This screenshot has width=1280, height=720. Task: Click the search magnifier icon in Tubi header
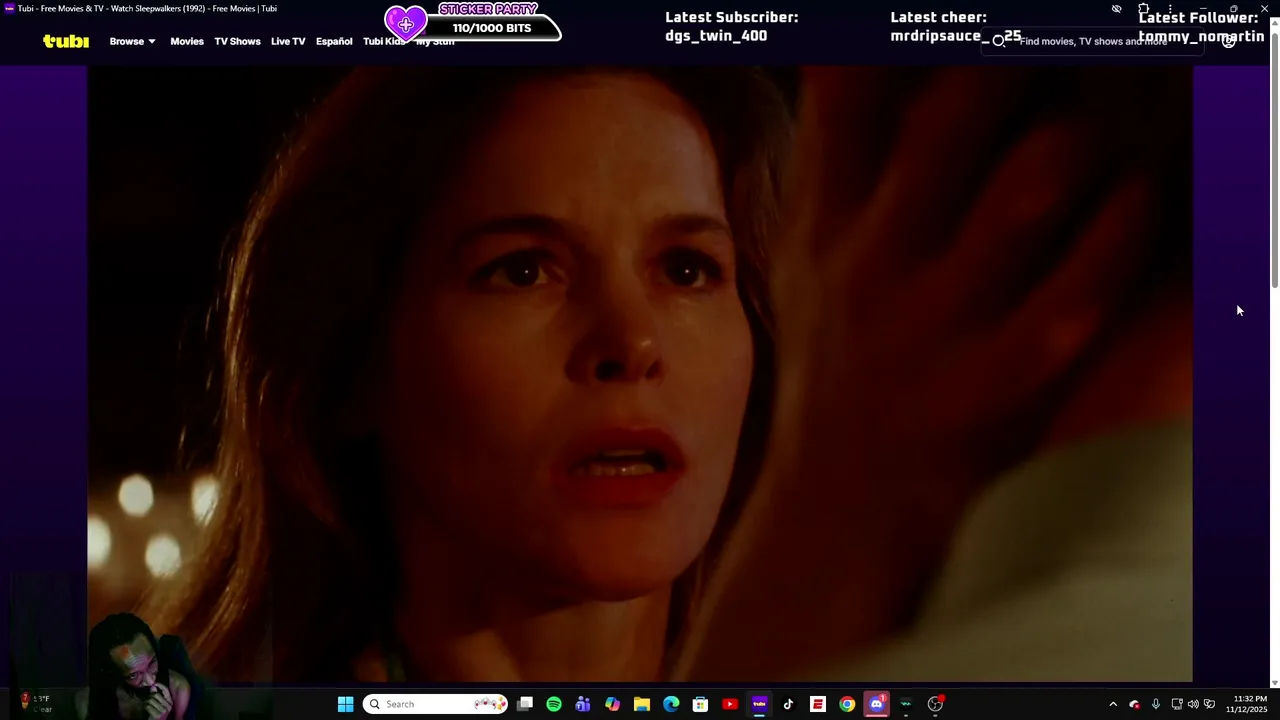pyautogui.click(x=998, y=42)
